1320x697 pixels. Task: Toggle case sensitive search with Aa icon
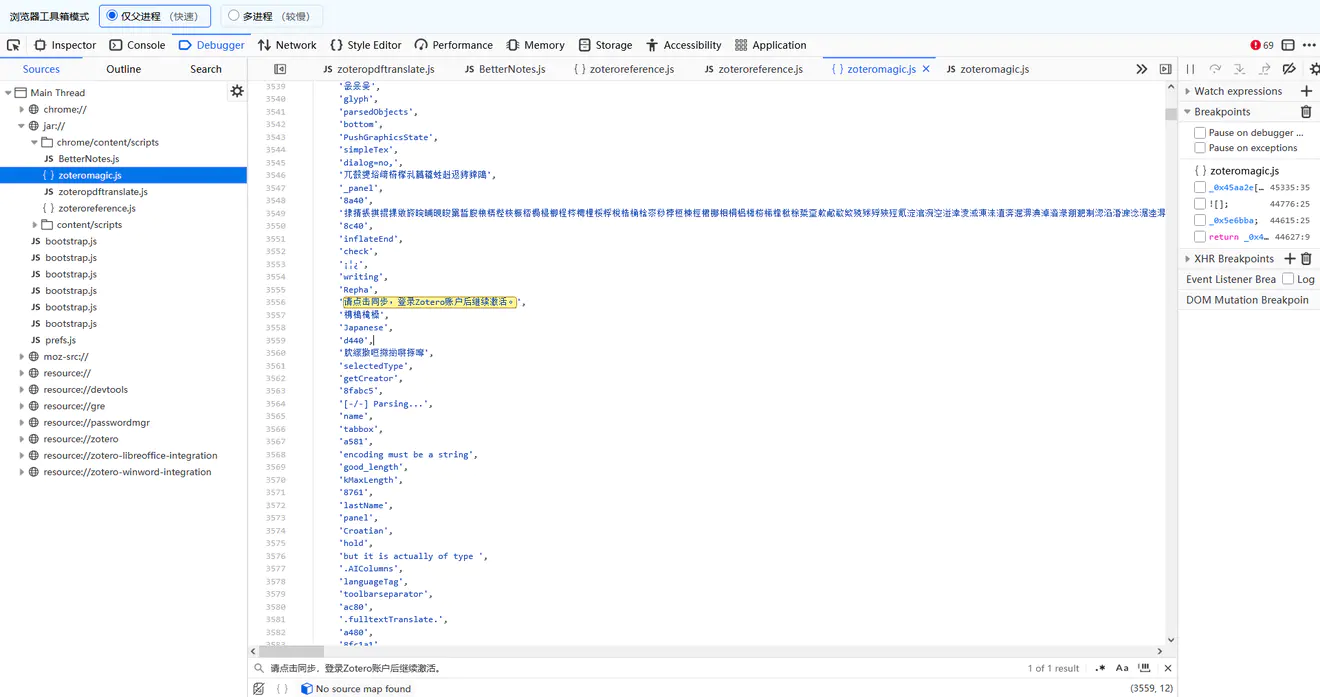pyautogui.click(x=1122, y=667)
